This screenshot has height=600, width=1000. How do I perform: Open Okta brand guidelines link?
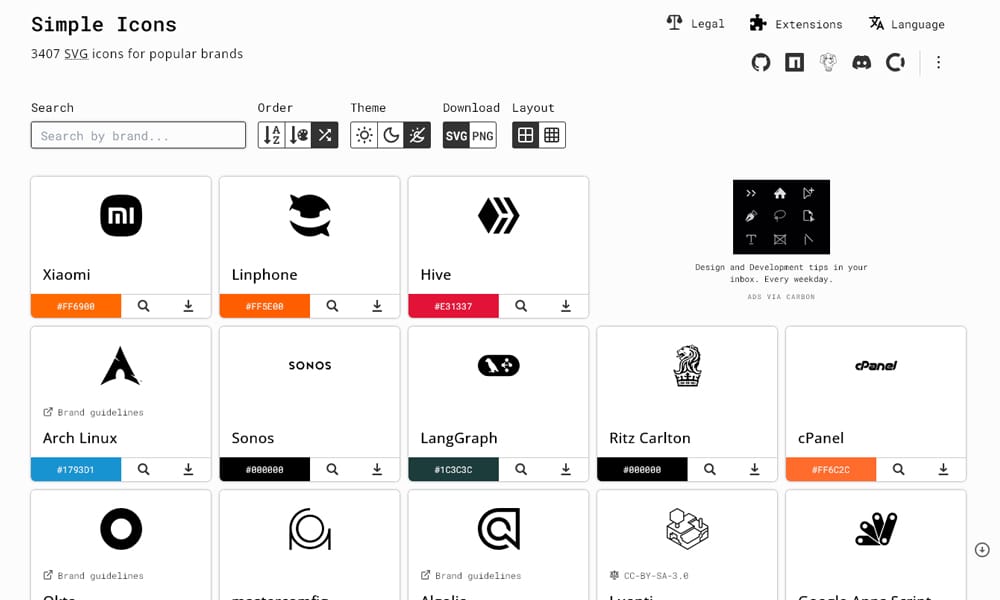point(93,576)
